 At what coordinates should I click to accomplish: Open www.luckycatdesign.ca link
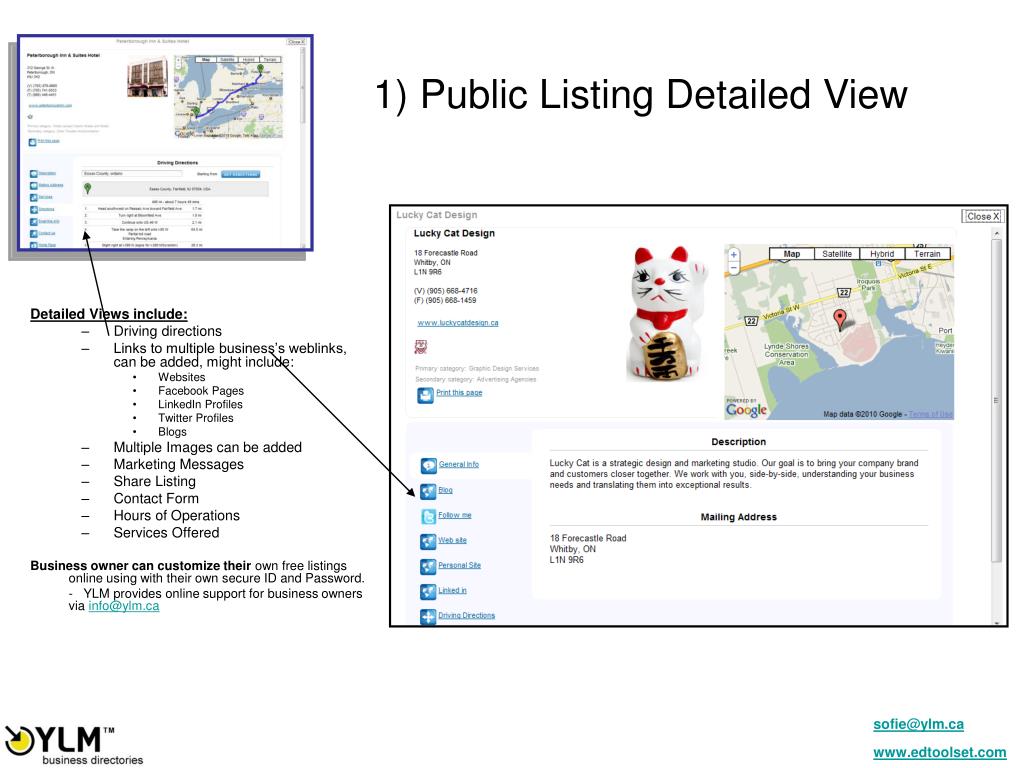tap(458, 323)
